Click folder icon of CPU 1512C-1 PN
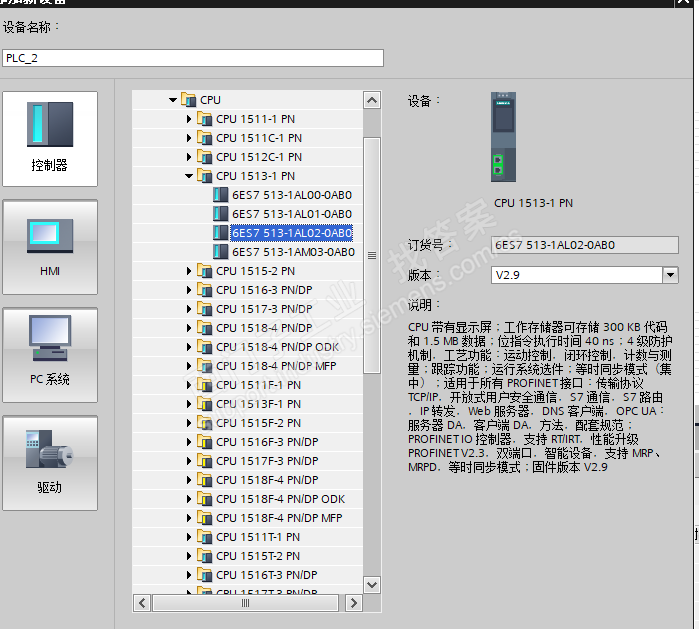 pos(205,157)
